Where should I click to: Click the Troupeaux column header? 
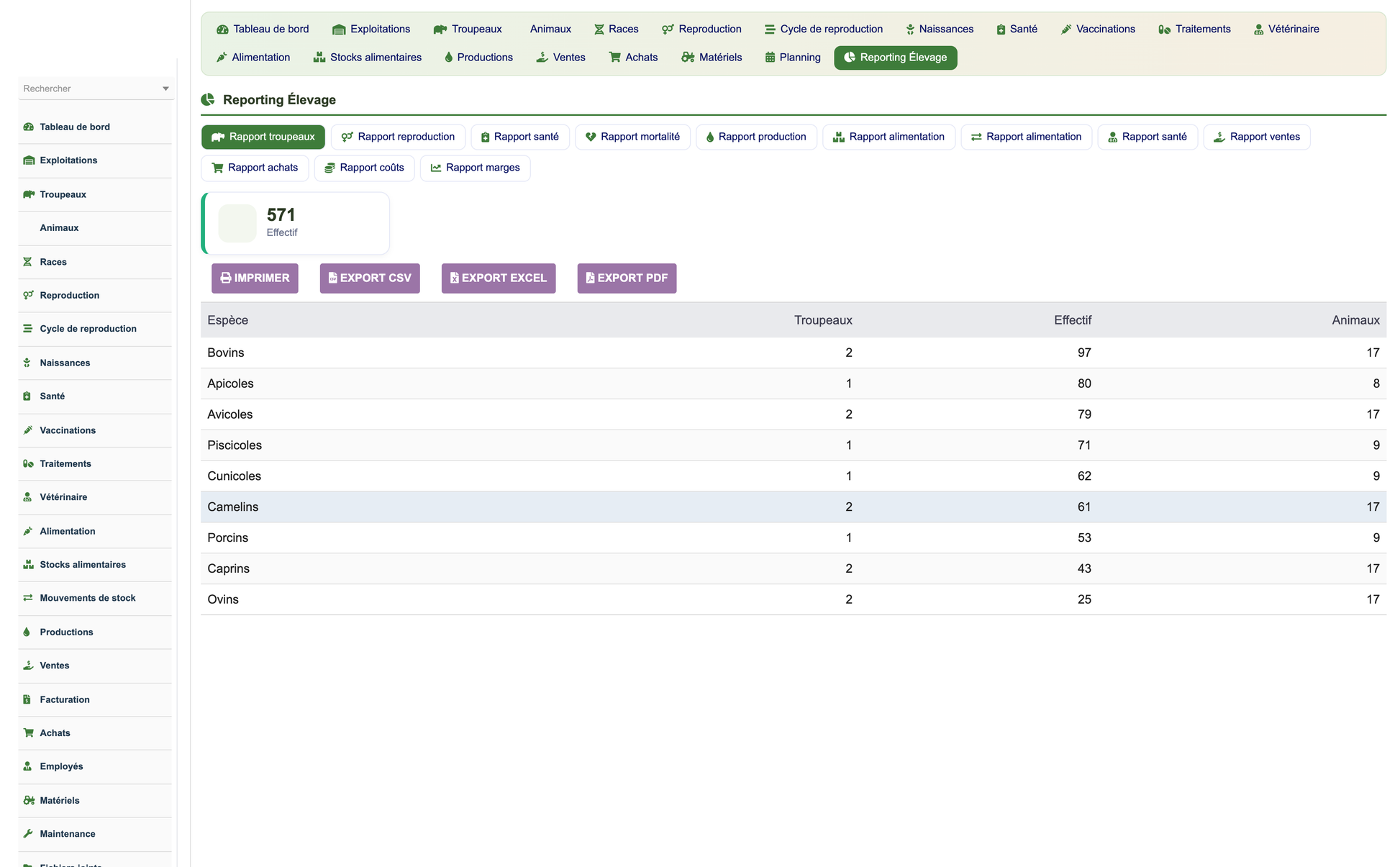click(x=823, y=320)
